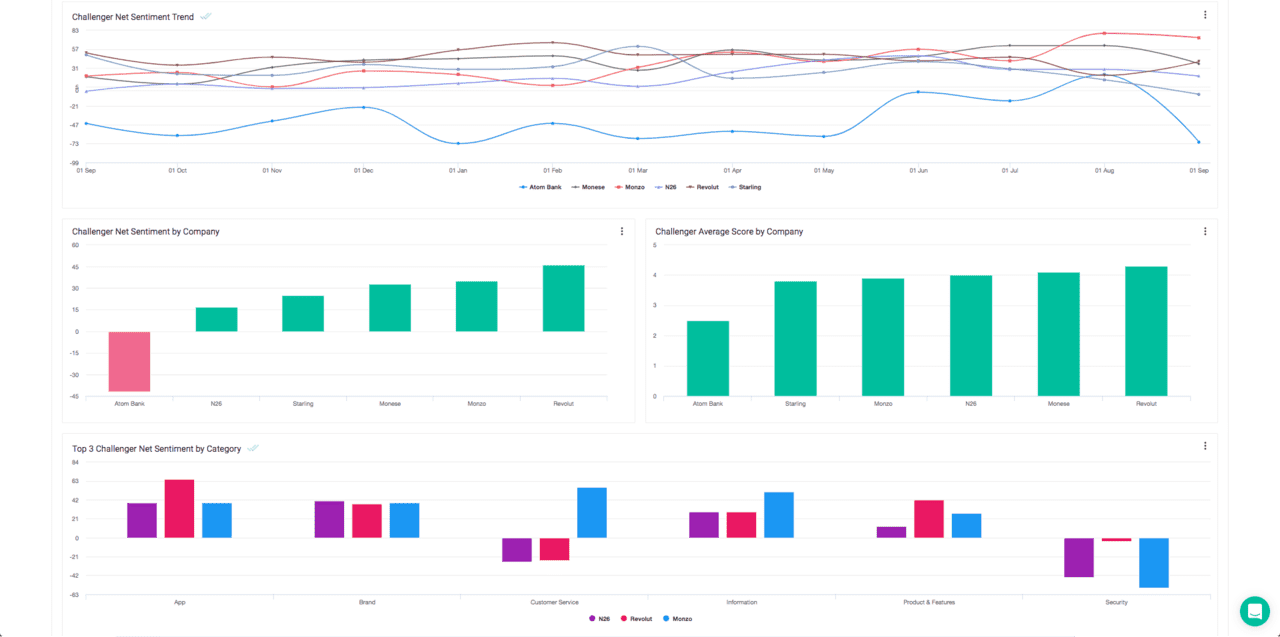The height and width of the screenshot is (637, 1280).
Task: Open the Sentiment Trend chart options menu
Action: 1205,15
